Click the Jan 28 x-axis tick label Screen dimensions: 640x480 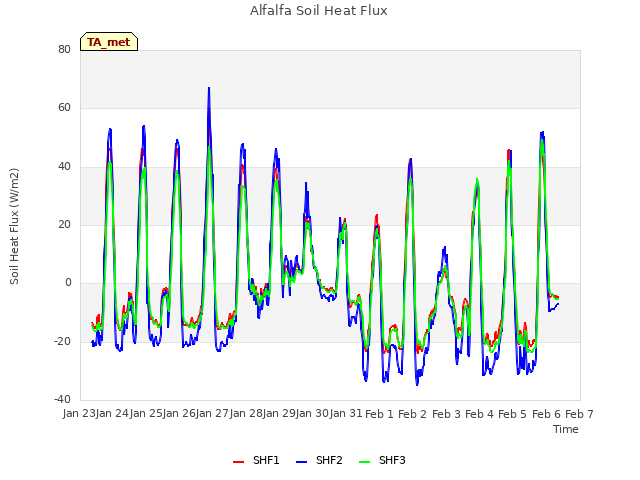(246, 413)
